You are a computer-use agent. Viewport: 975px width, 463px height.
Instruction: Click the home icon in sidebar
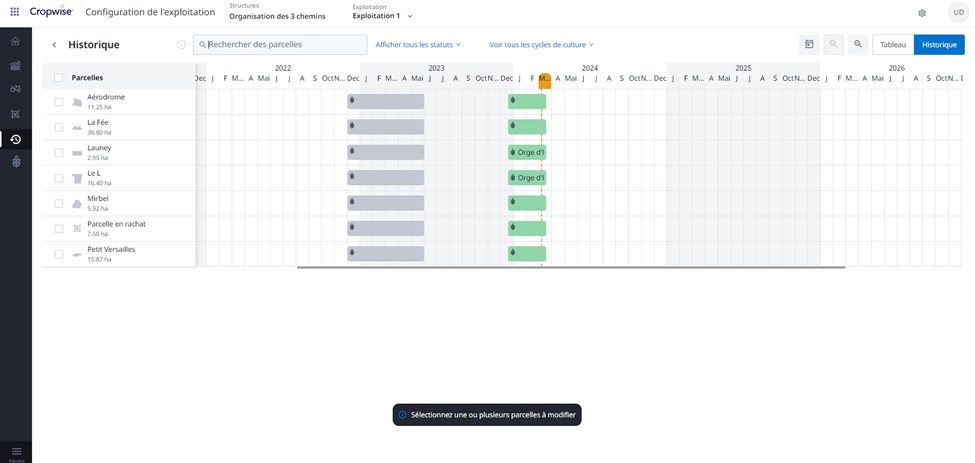pyautogui.click(x=15, y=42)
